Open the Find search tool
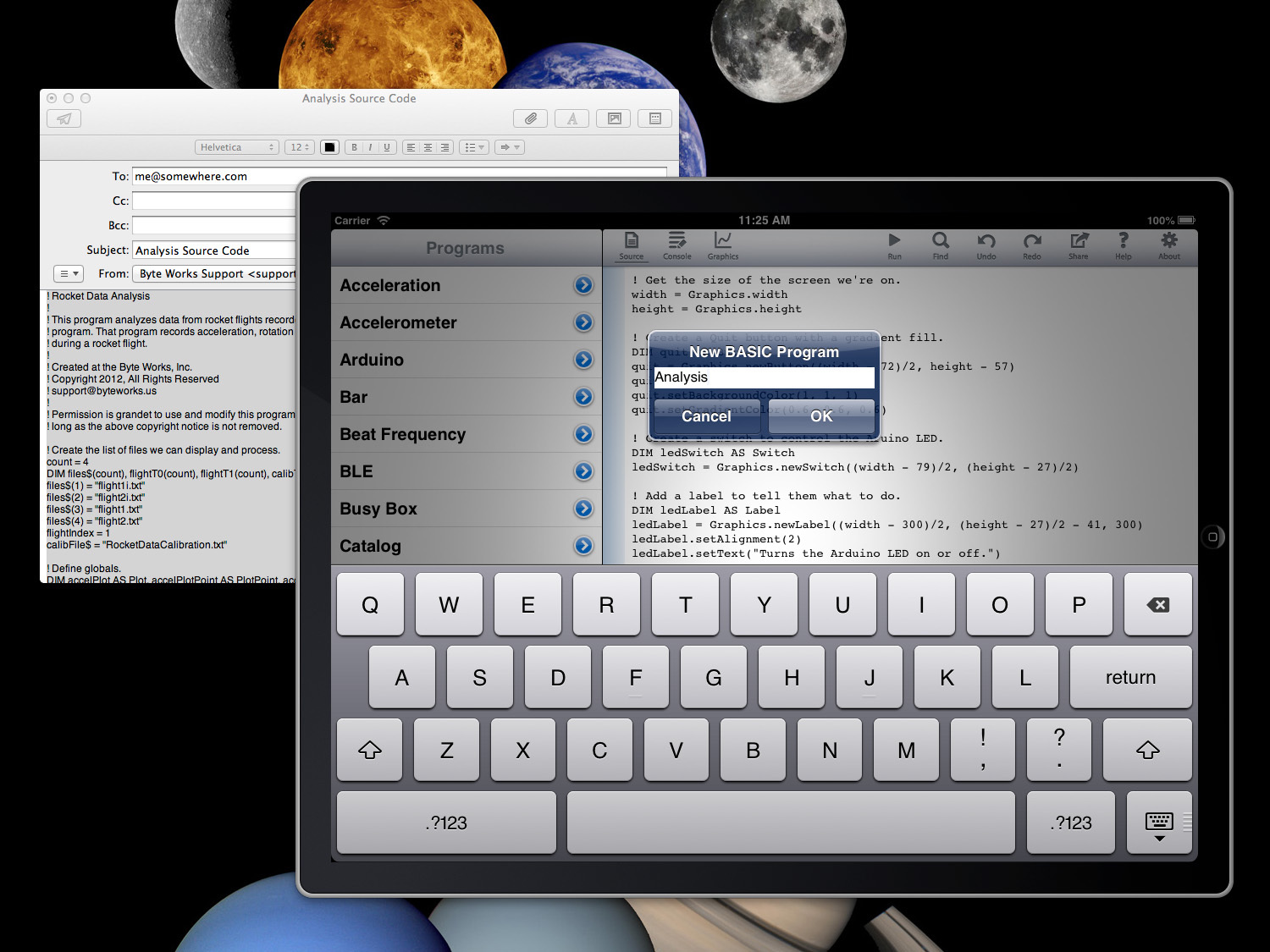This screenshot has height=952, width=1270. pos(941,245)
